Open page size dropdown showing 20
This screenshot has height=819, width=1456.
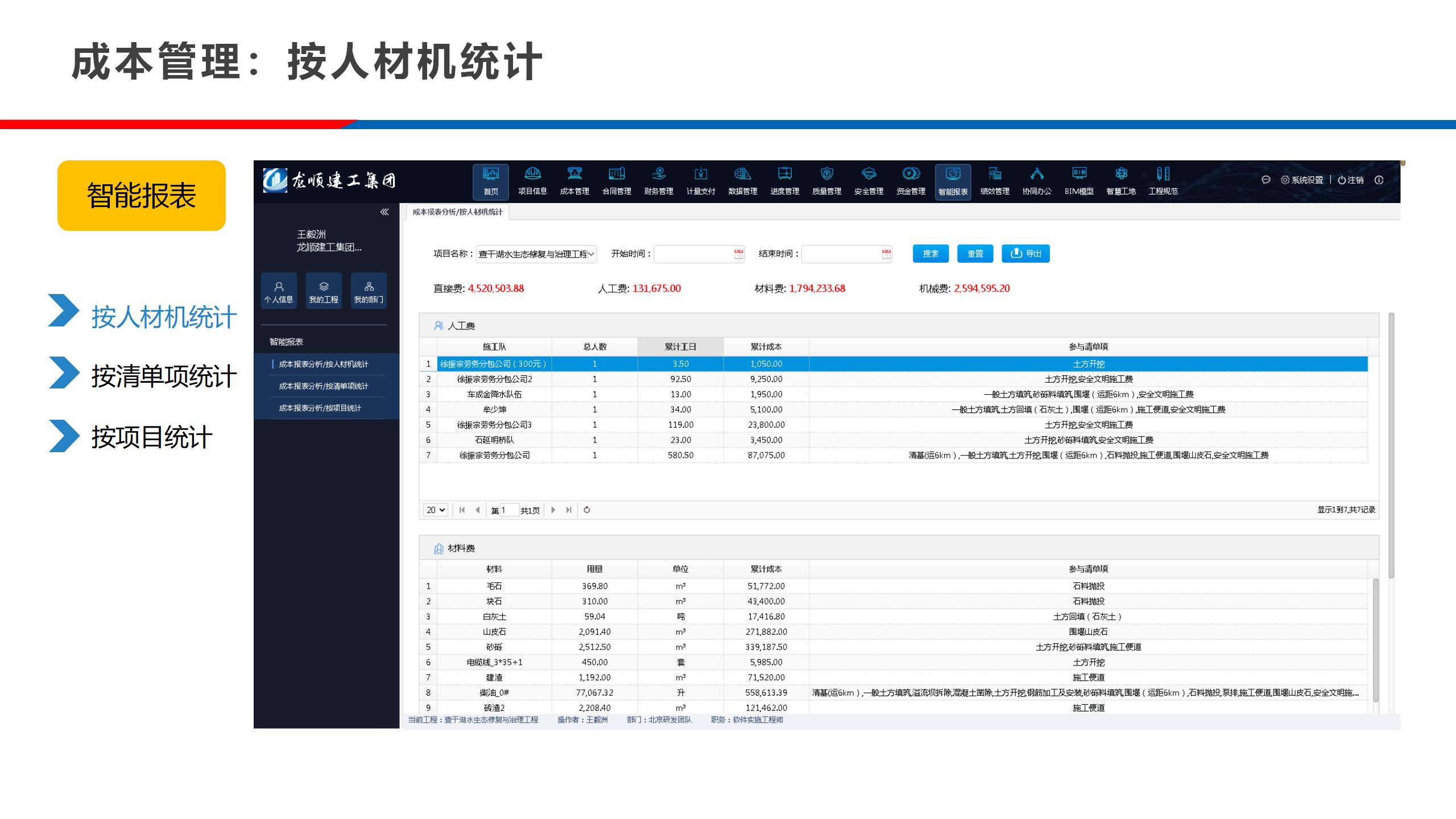click(435, 510)
